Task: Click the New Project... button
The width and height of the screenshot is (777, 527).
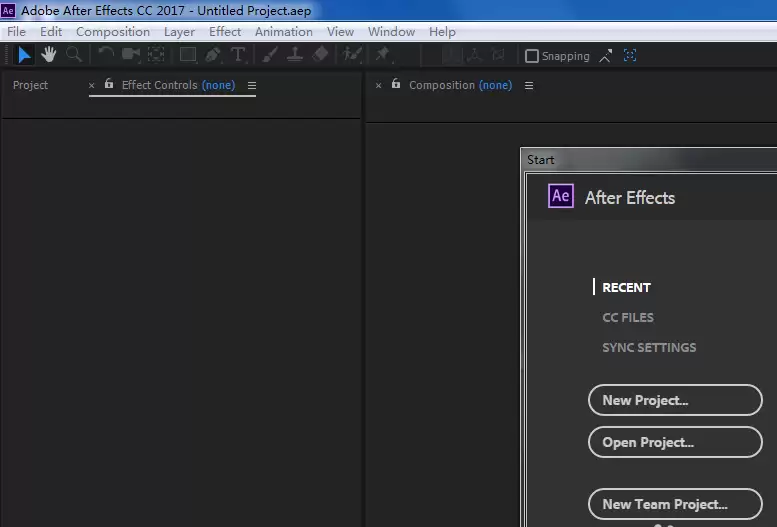Action: (675, 400)
